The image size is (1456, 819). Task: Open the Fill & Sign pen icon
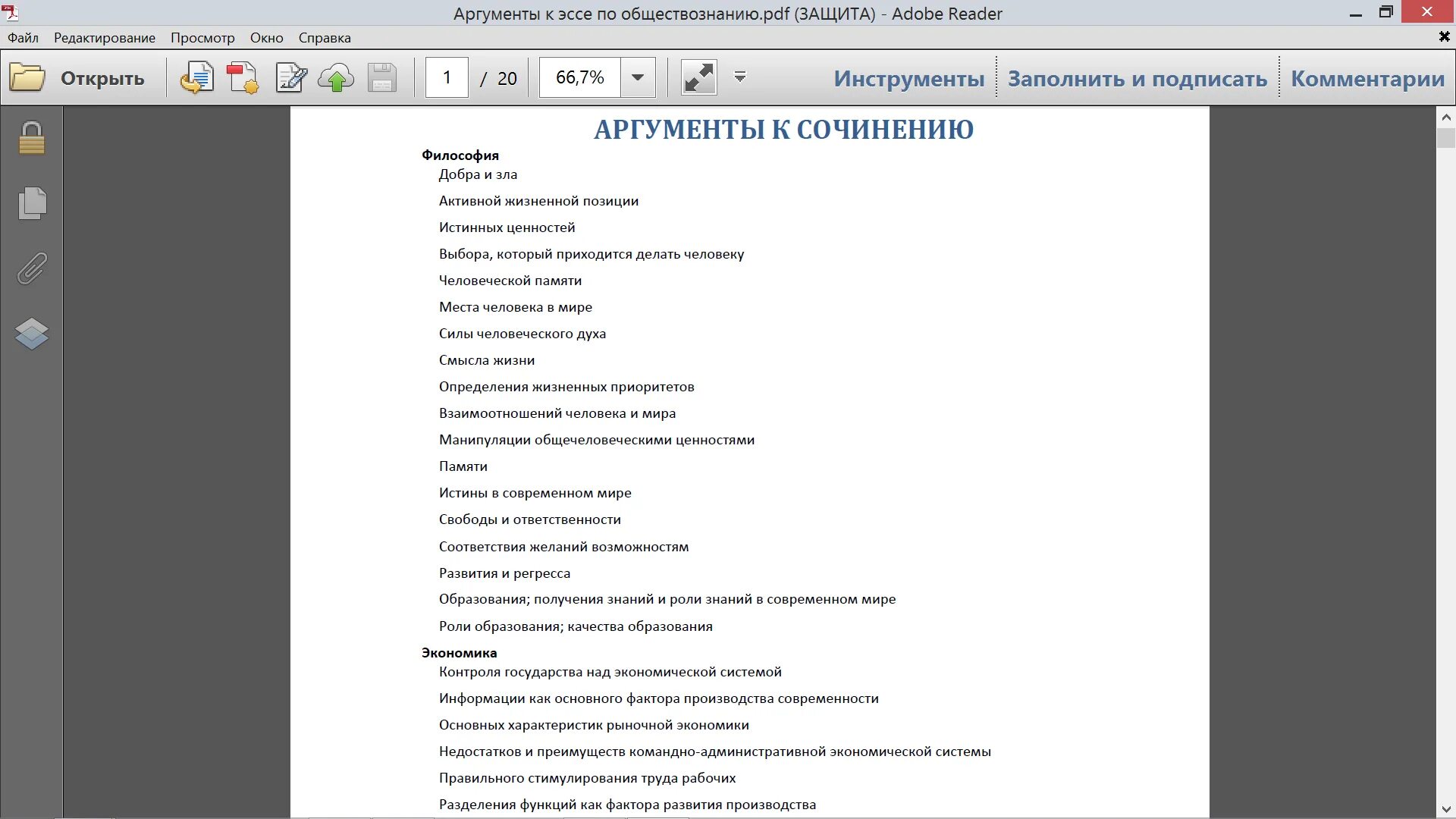click(x=290, y=77)
